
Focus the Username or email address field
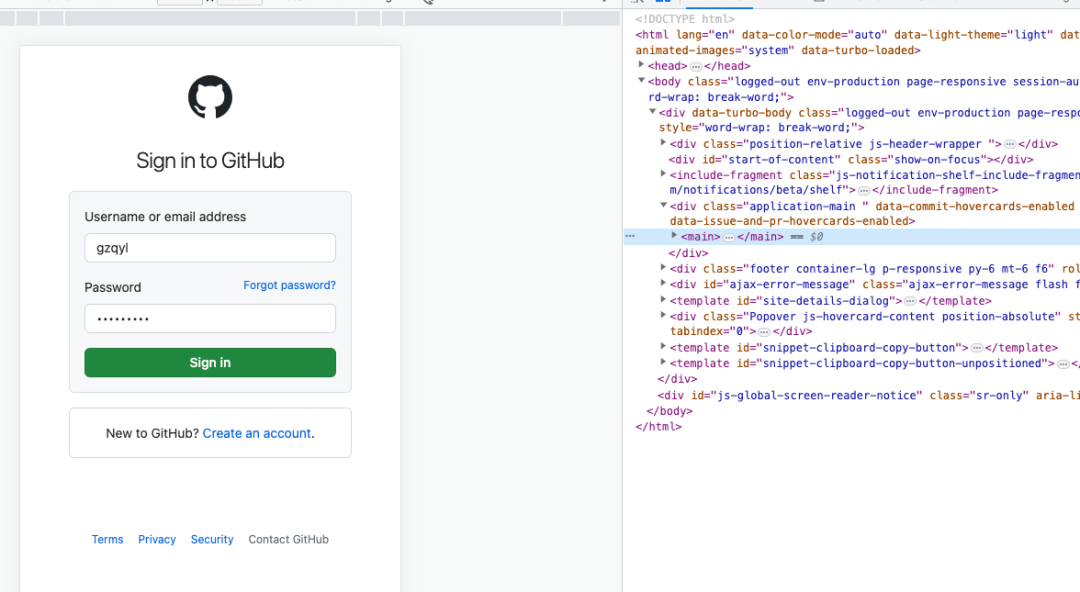coord(210,248)
